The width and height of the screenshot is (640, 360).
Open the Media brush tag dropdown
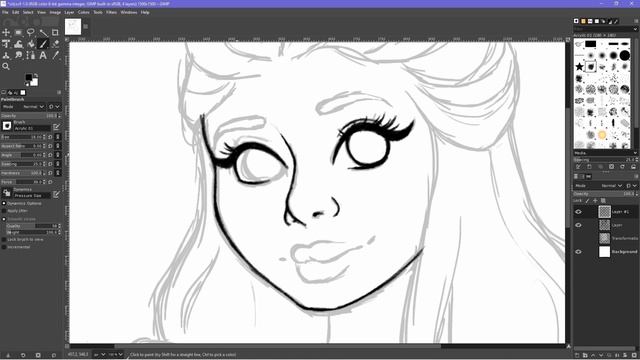[x=605, y=153]
